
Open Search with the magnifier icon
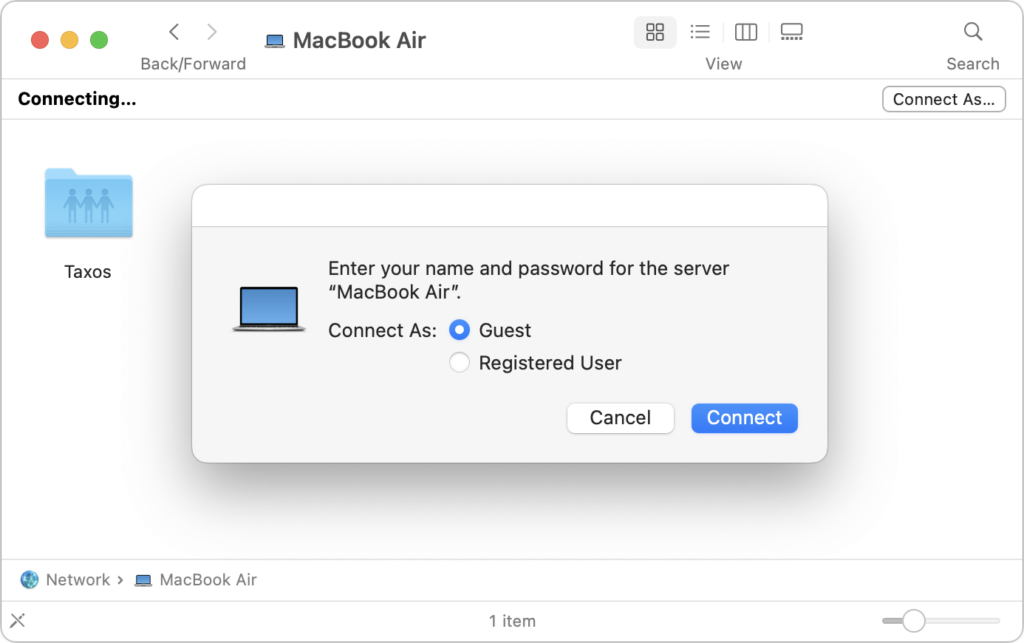(973, 32)
